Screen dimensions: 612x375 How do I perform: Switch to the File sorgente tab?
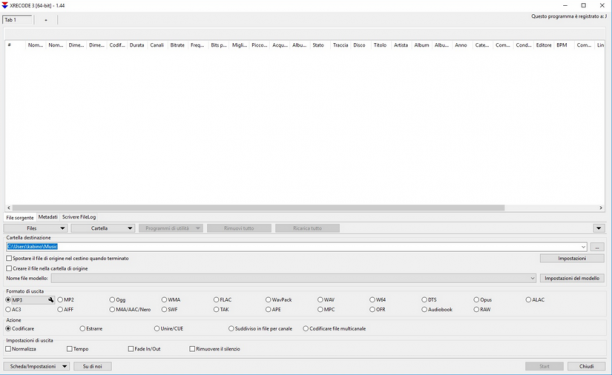click(20, 217)
